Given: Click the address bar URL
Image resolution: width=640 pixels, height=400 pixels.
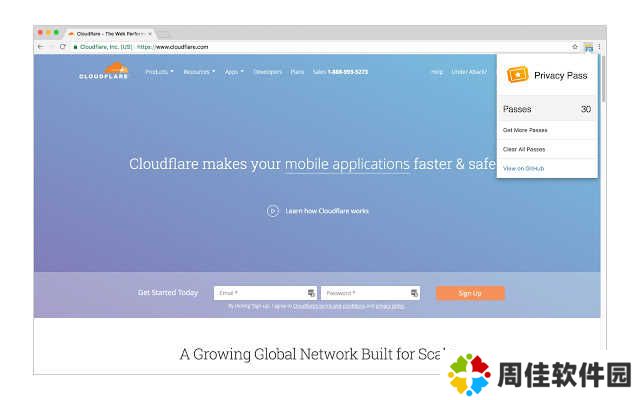Looking at the screenshot, I should 173,47.
